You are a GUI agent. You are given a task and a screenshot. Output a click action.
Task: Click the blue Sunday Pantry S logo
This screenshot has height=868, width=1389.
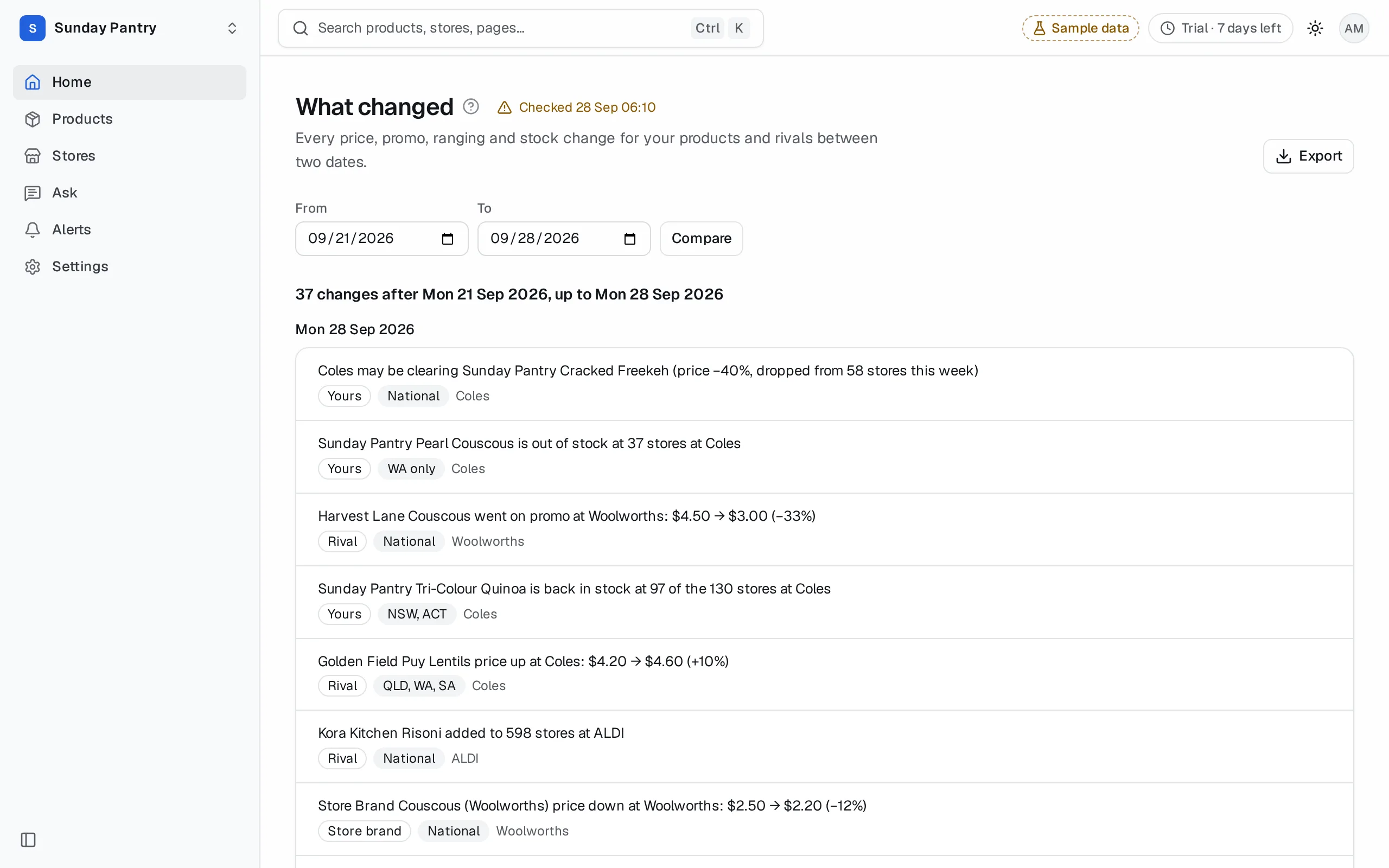pos(33,28)
